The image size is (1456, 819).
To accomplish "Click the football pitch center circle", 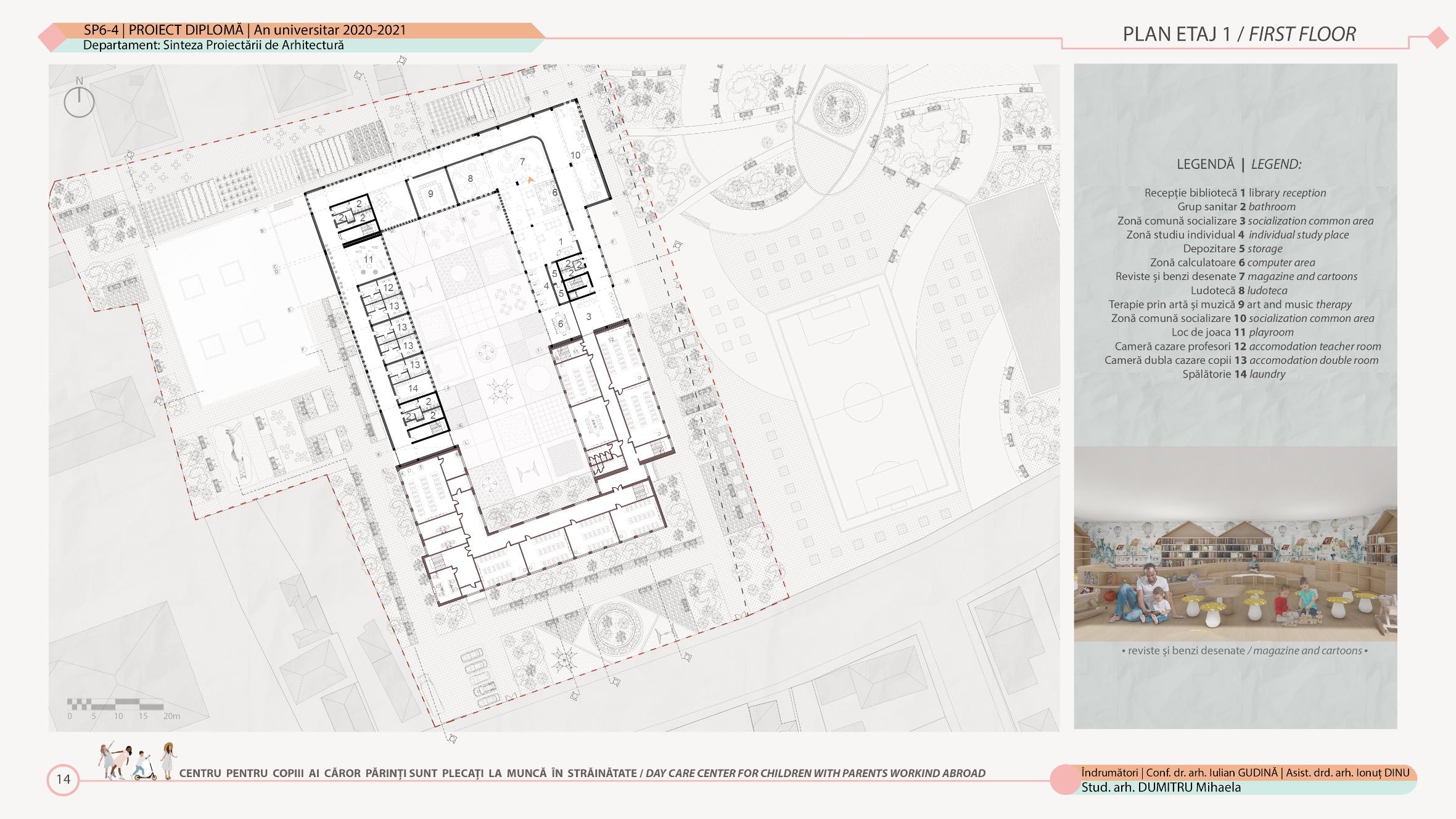I will 862,401.
